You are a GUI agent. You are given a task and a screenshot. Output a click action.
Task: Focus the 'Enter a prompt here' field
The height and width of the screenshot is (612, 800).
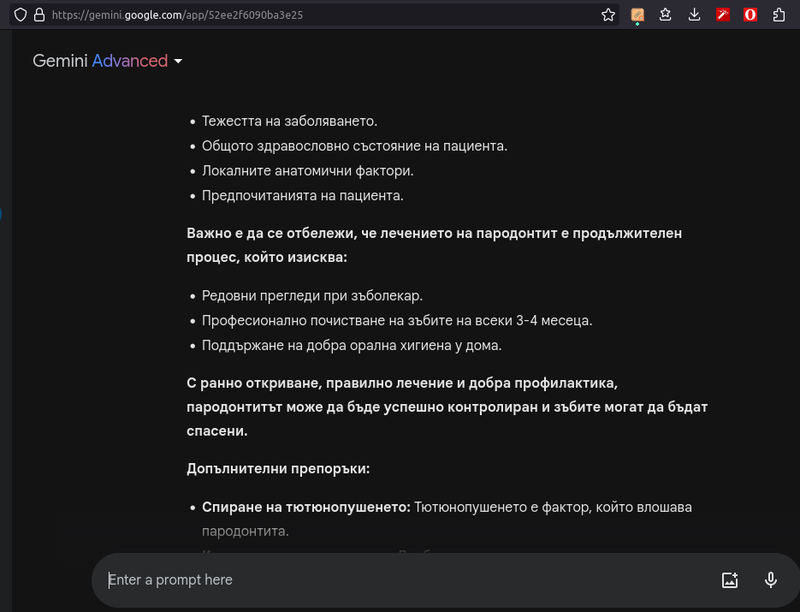coord(400,580)
